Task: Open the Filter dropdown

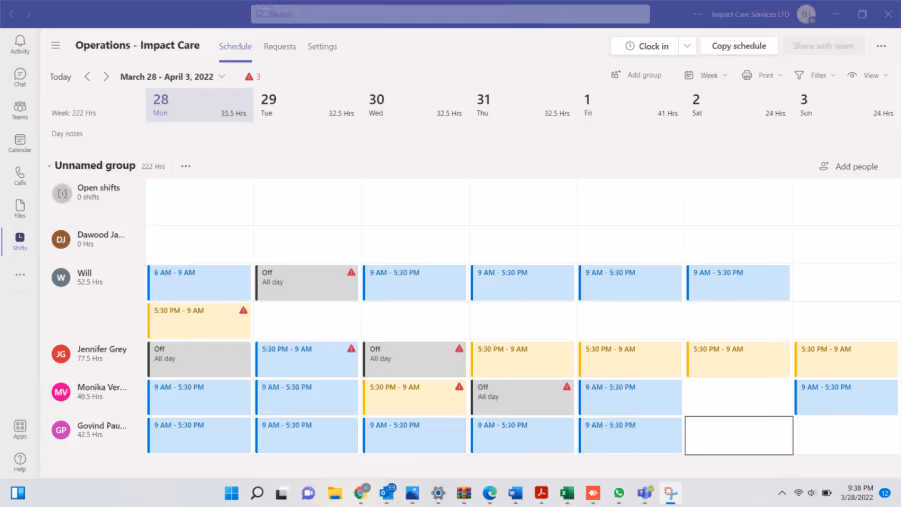Action: coord(815,75)
